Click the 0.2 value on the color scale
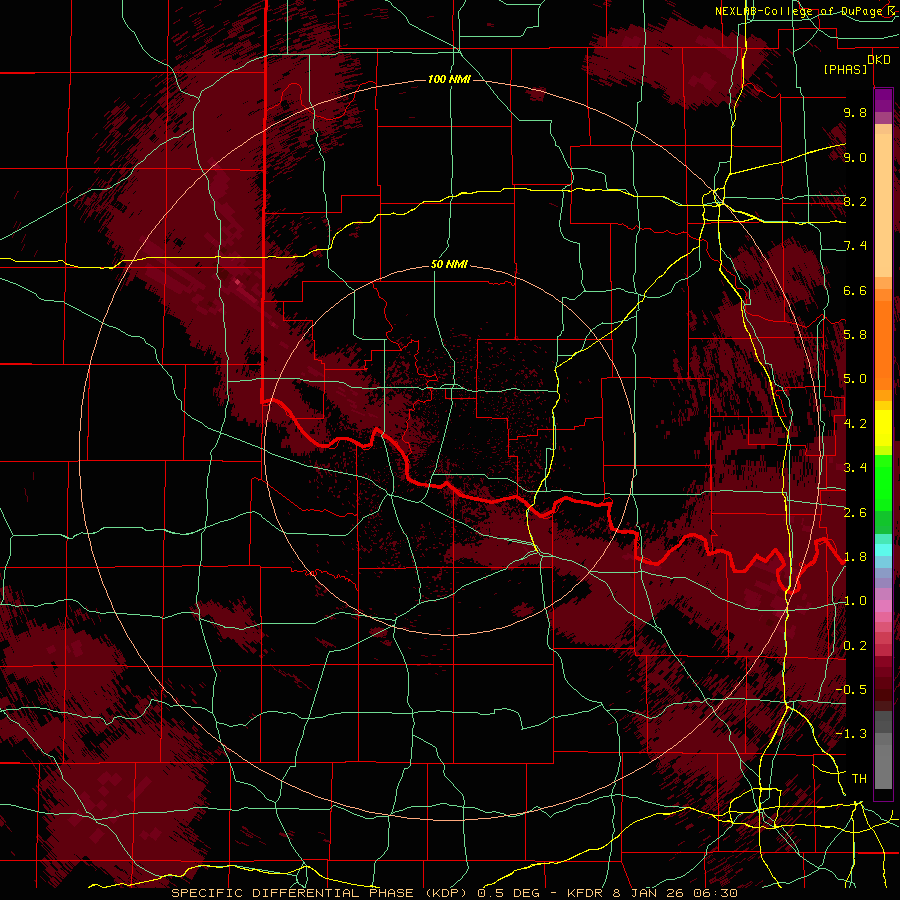900x900 pixels. 855,646
